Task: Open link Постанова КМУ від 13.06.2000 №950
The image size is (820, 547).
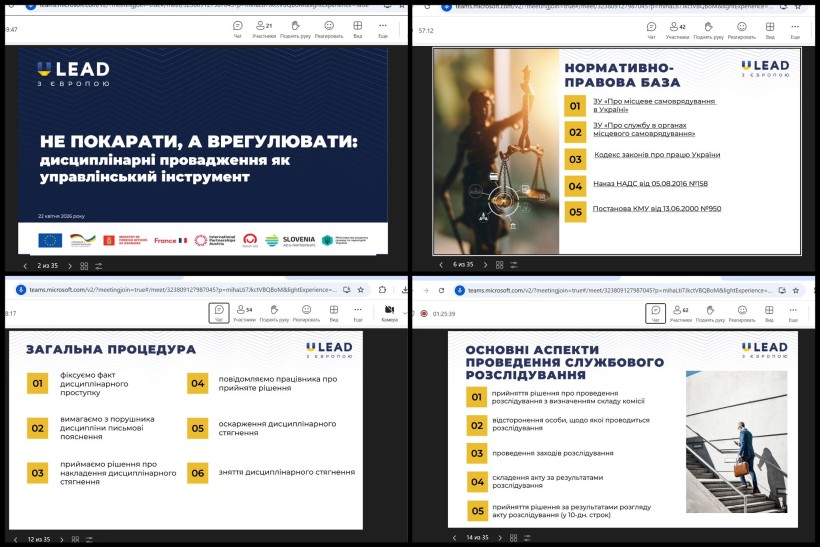Action: coord(656,208)
